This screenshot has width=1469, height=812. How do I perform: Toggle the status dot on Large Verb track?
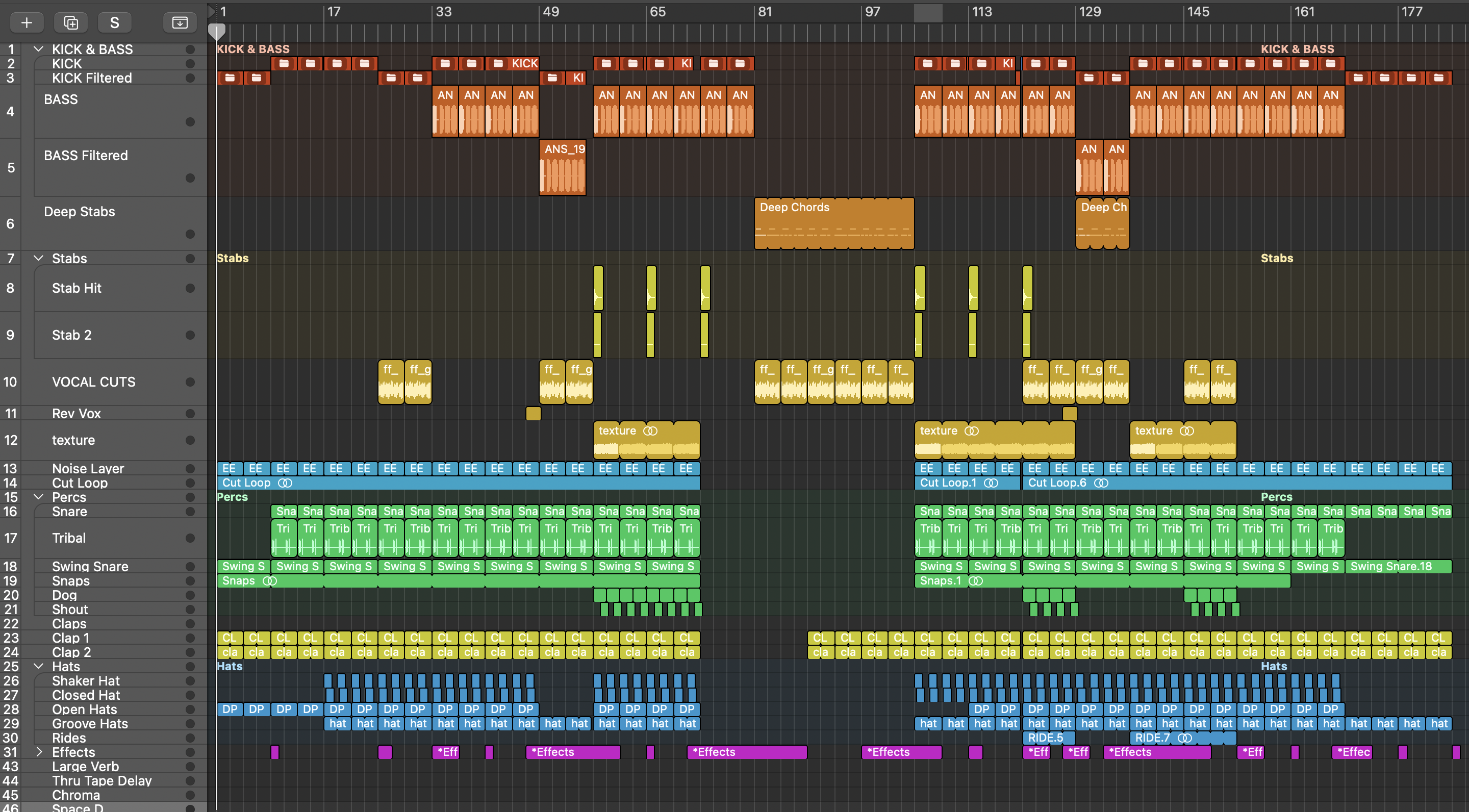tap(190, 767)
